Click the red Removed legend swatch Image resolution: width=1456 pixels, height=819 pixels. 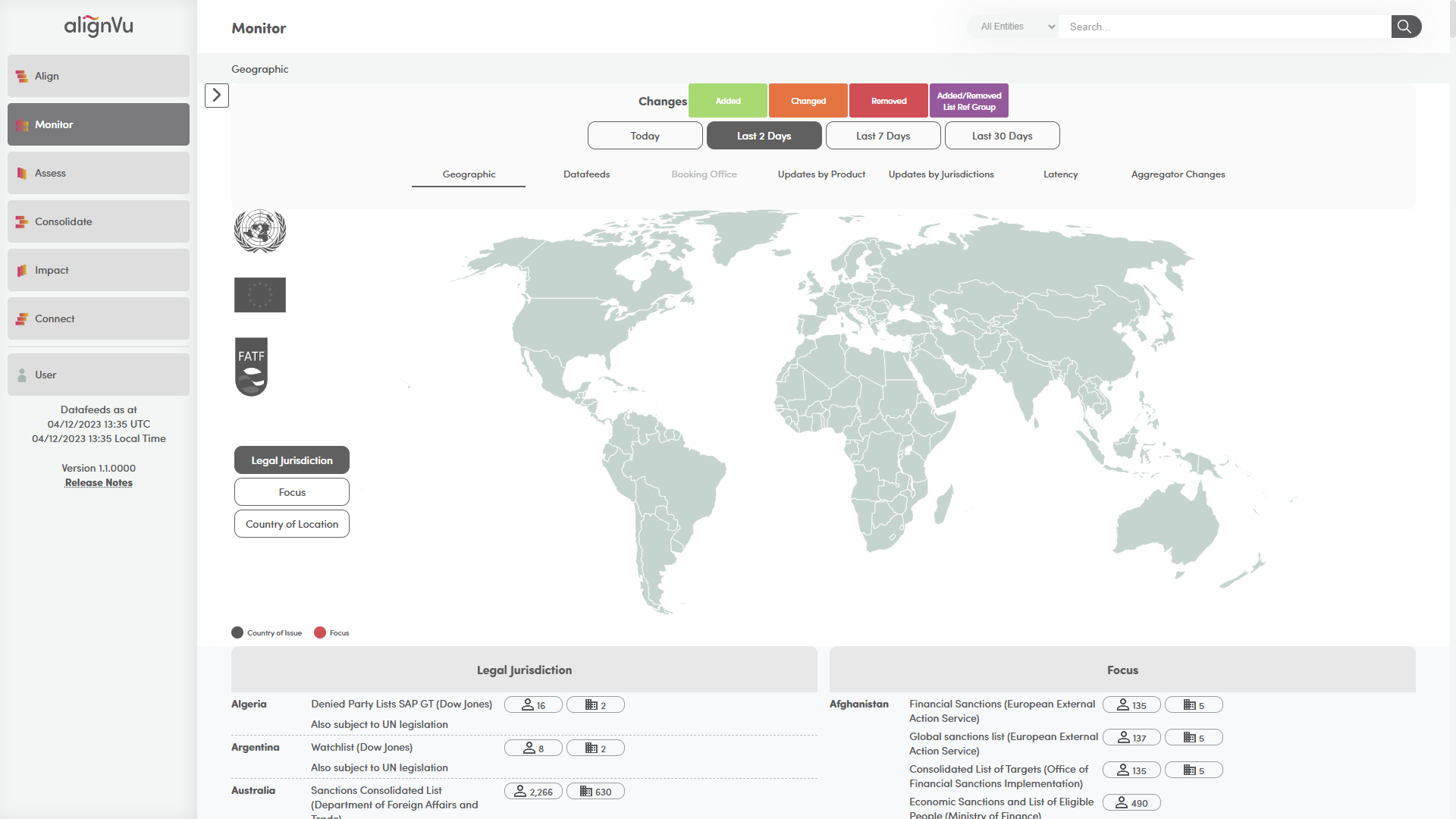pos(889,101)
